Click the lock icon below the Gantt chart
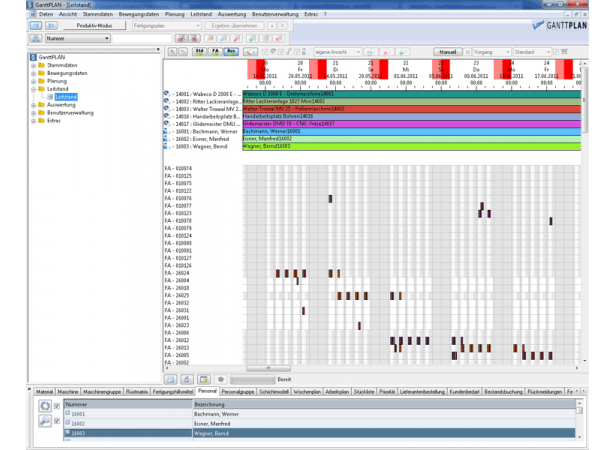The height and width of the screenshot is (450, 615). point(186,379)
